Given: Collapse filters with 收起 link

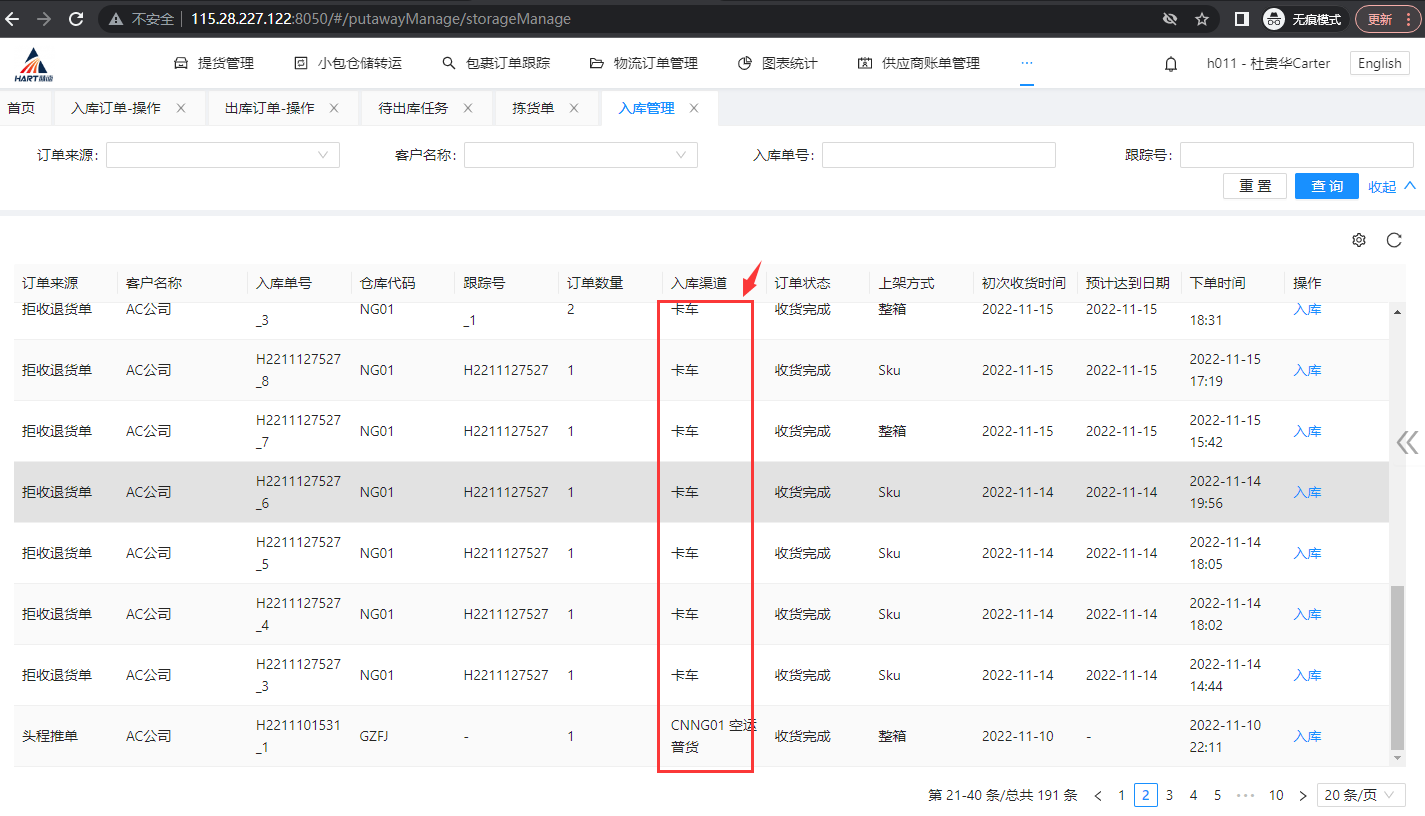Looking at the screenshot, I should pyautogui.click(x=1392, y=187).
